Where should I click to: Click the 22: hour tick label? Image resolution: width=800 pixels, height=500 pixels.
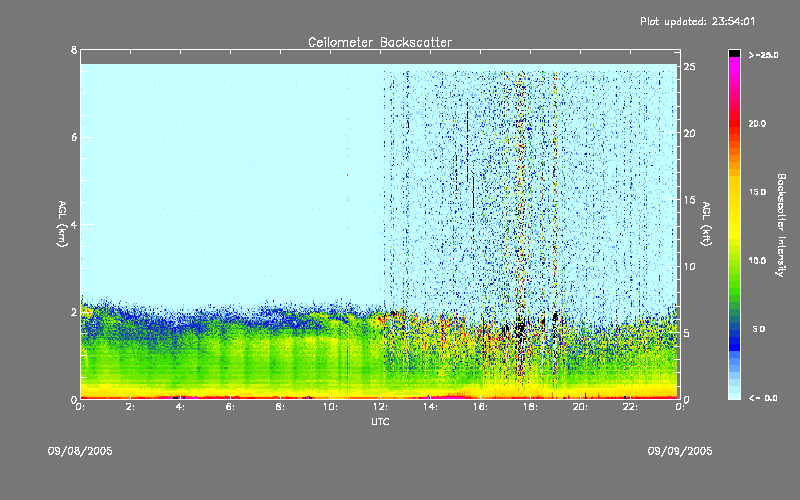(631, 407)
